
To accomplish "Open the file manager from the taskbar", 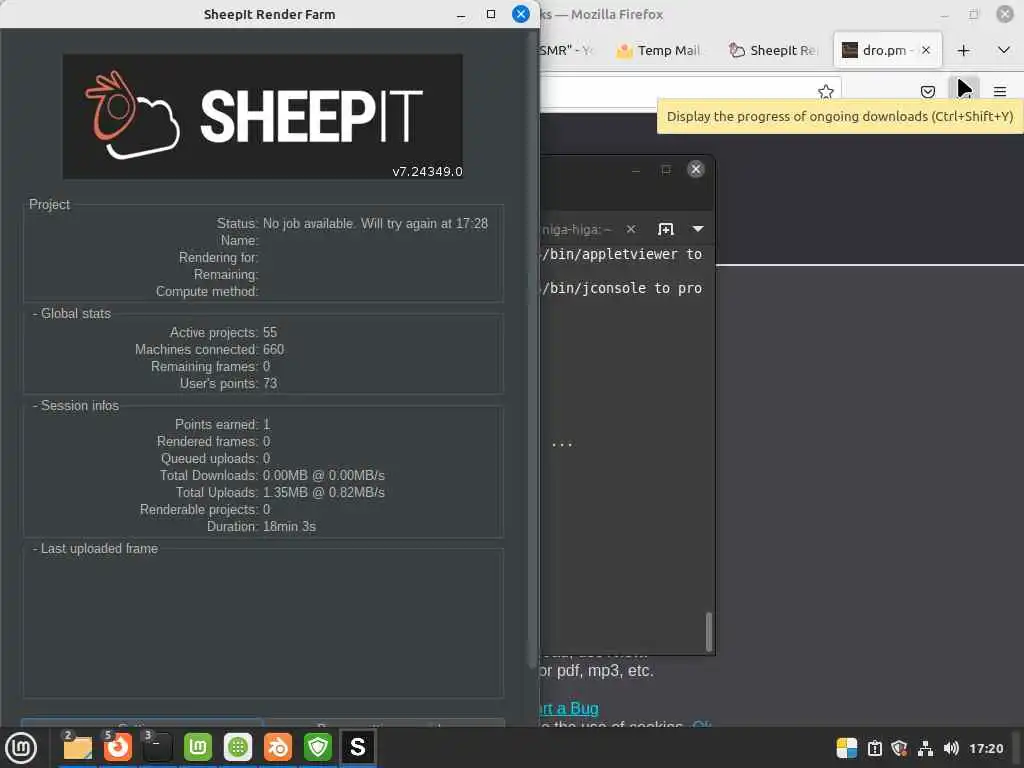I will tap(78, 747).
